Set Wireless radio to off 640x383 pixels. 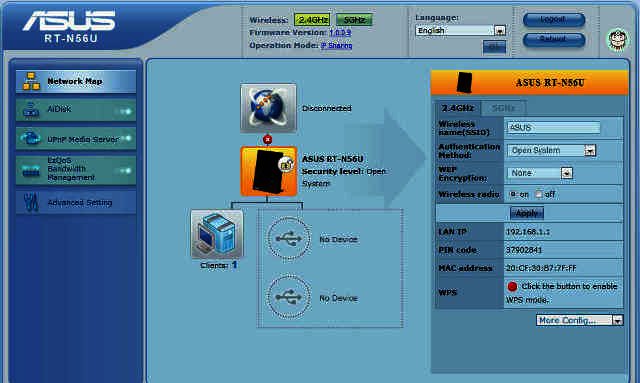pyautogui.click(x=538, y=194)
